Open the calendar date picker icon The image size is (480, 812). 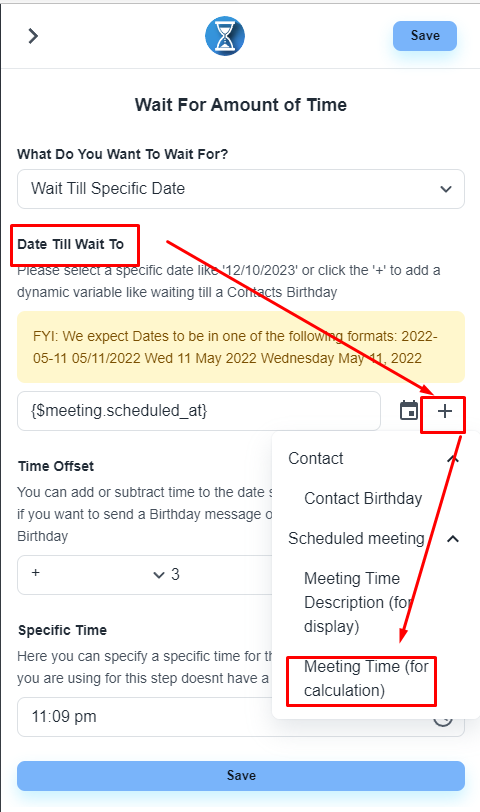point(409,411)
